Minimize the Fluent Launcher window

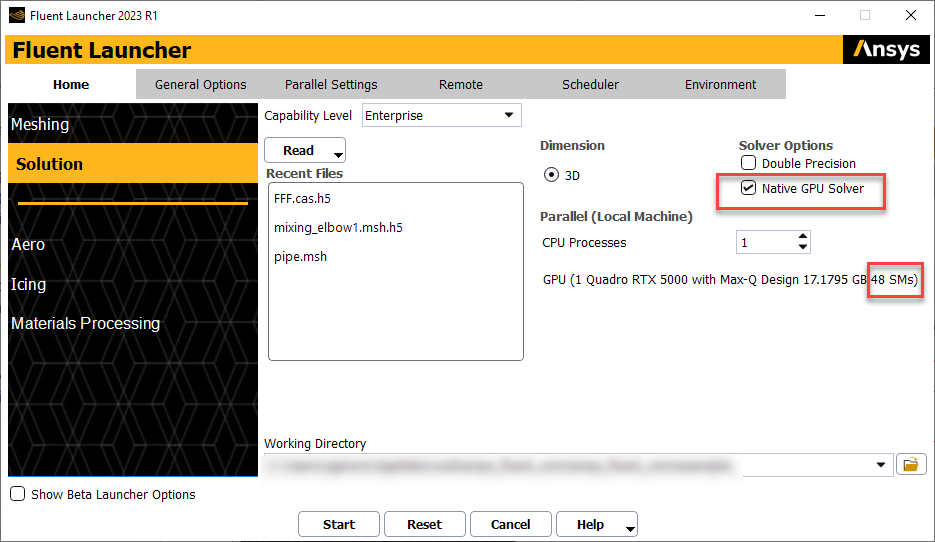821,15
